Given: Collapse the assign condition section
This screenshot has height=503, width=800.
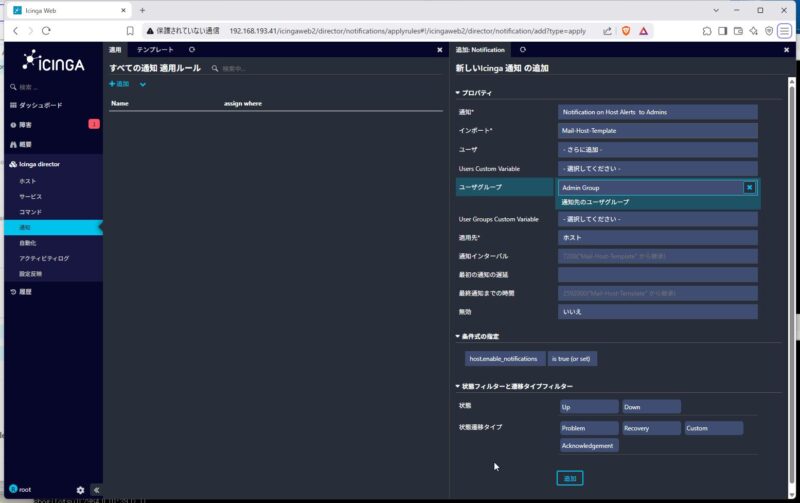Looking at the screenshot, I should pos(478,336).
